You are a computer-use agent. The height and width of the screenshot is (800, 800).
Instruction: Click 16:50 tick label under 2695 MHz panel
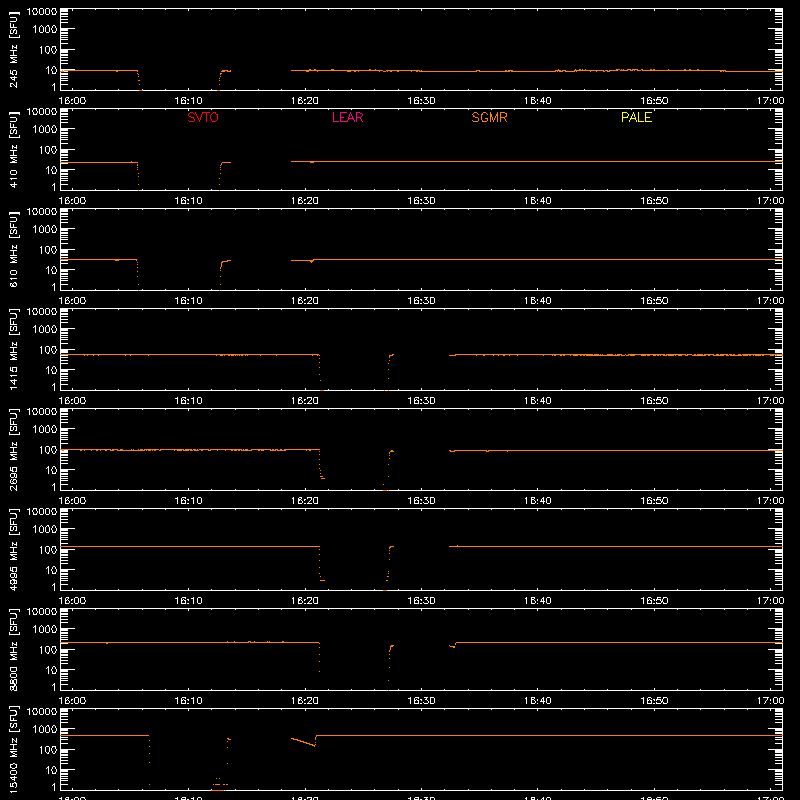click(654, 501)
